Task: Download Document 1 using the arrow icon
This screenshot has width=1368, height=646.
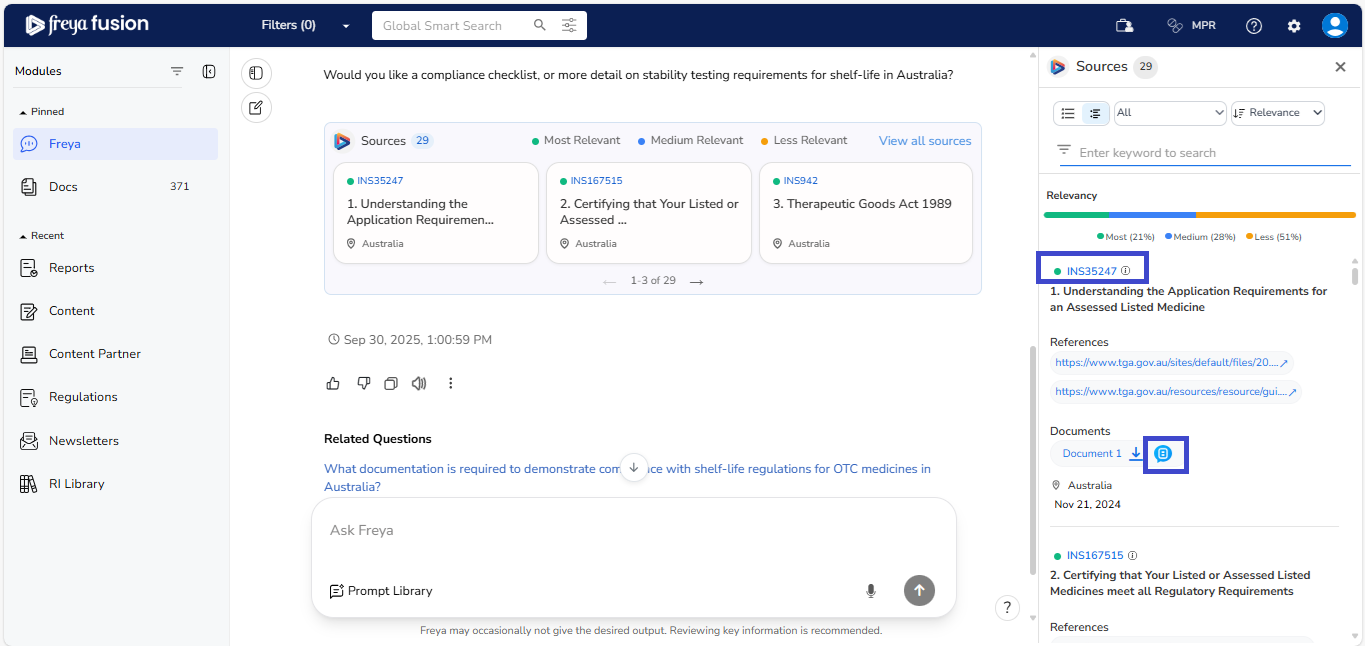Action: click(x=1135, y=454)
